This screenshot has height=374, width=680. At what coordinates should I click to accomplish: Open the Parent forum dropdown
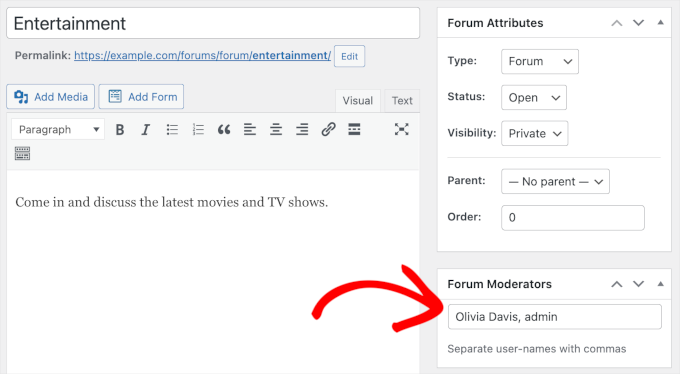click(555, 182)
